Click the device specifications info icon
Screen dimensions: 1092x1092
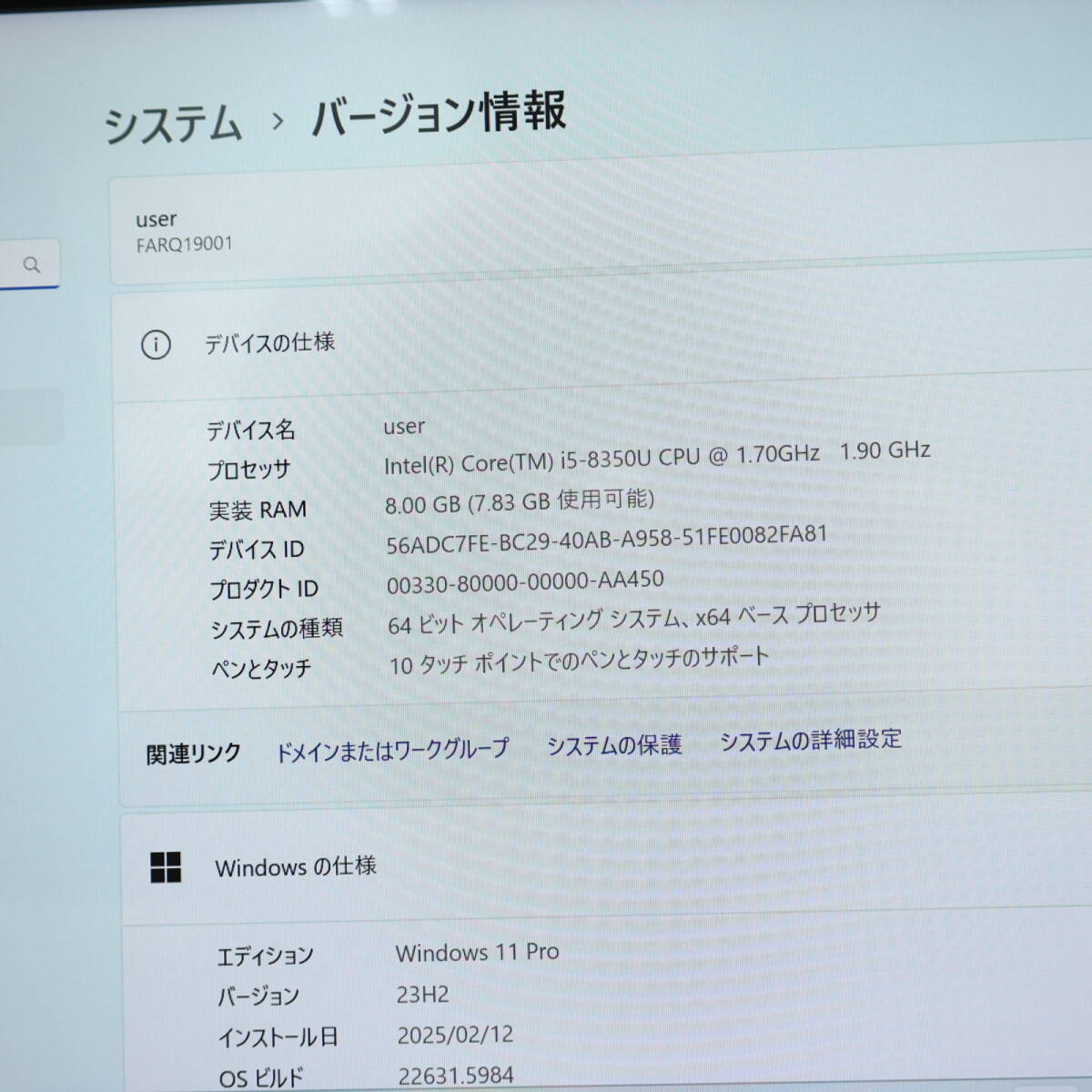(156, 345)
